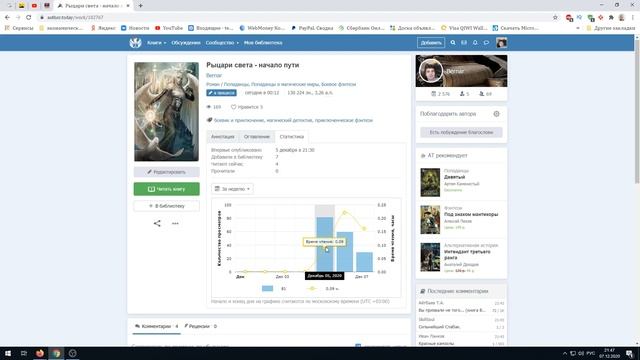Click the browser back arrow
This screenshot has height=360, width=640.
7,18
